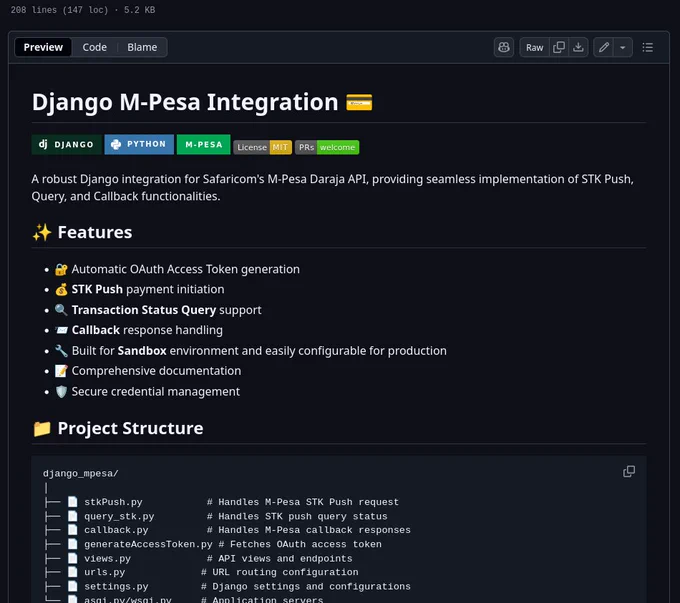Click 'Transaction Status Query support' item
The image size is (680, 603).
pos(167,310)
